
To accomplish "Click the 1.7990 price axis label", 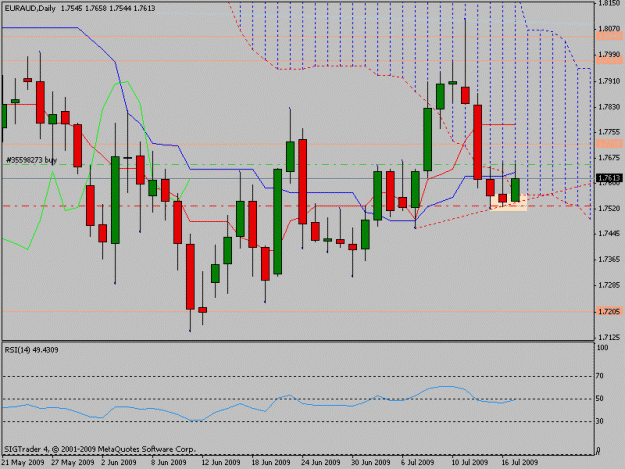I will pyautogui.click(x=609, y=54).
